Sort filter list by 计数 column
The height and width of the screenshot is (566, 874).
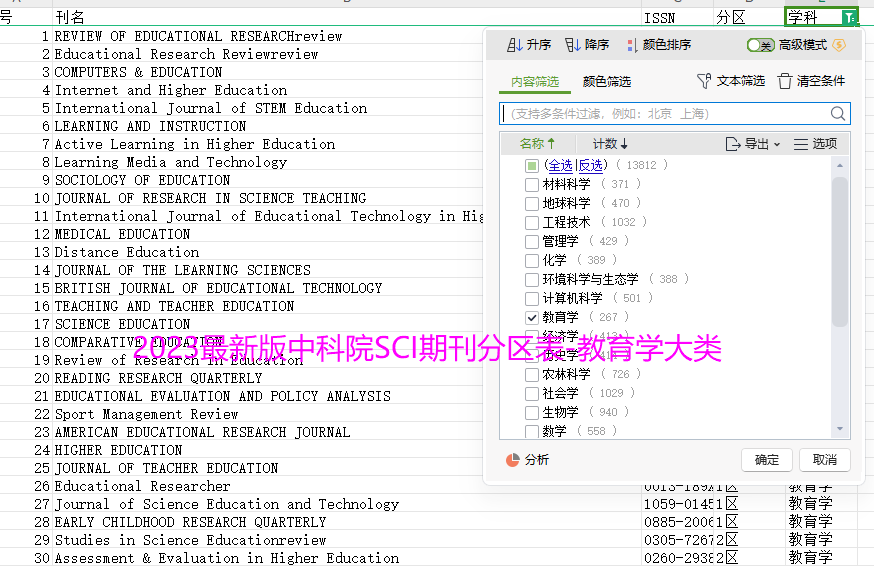pos(610,144)
